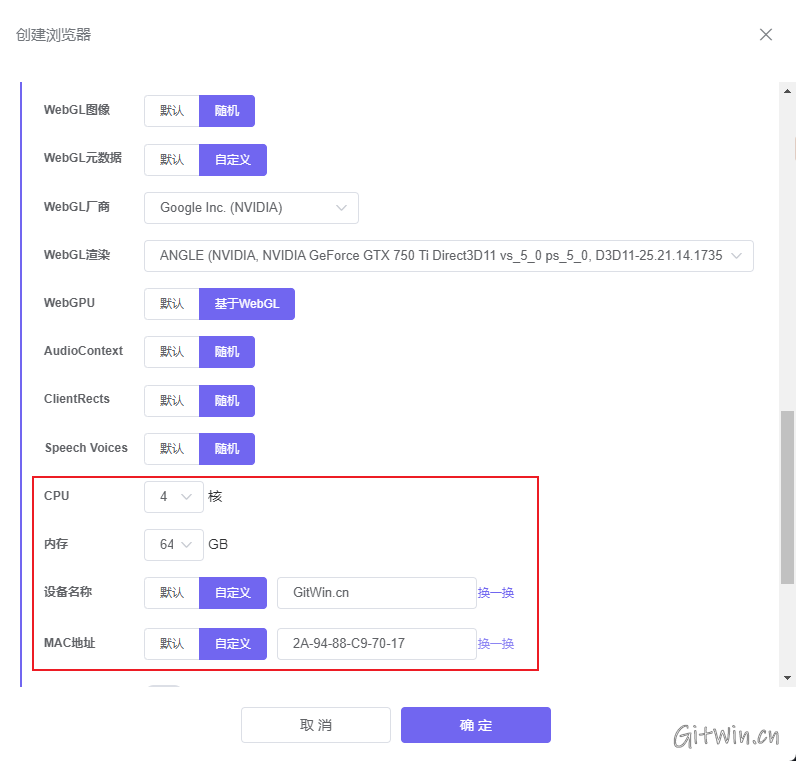Open the memory GB dropdown
The image size is (796, 761).
pos(174,545)
